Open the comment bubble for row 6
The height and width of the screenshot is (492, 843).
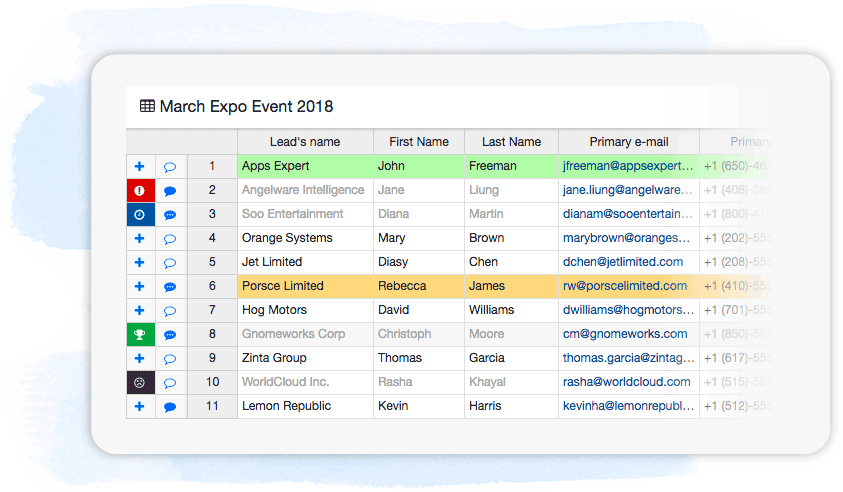pyautogui.click(x=170, y=286)
